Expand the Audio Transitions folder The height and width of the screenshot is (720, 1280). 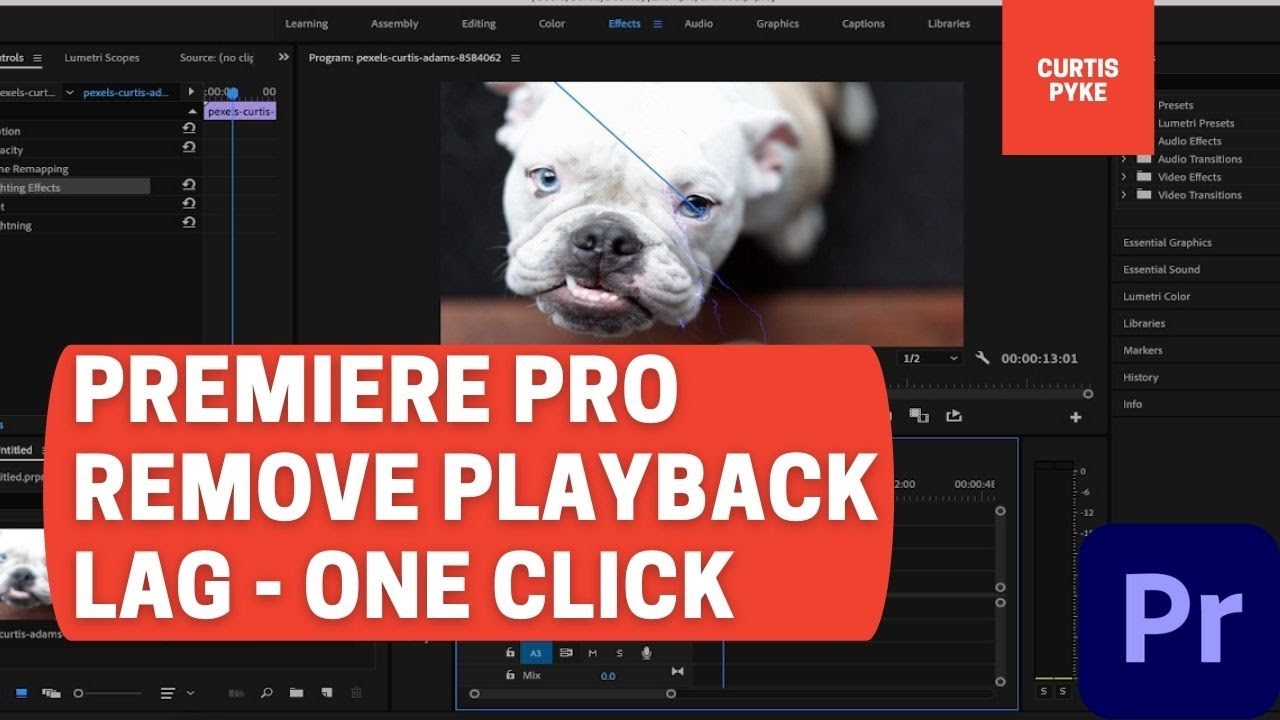pos(1123,159)
